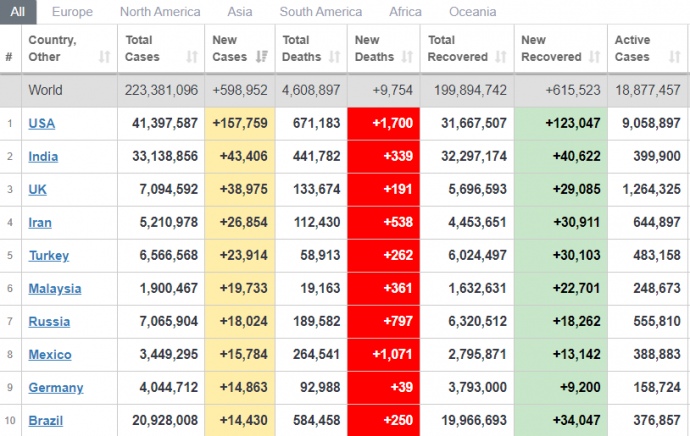Follow the Malaysia country link
690x436 pixels.
(x=55, y=288)
